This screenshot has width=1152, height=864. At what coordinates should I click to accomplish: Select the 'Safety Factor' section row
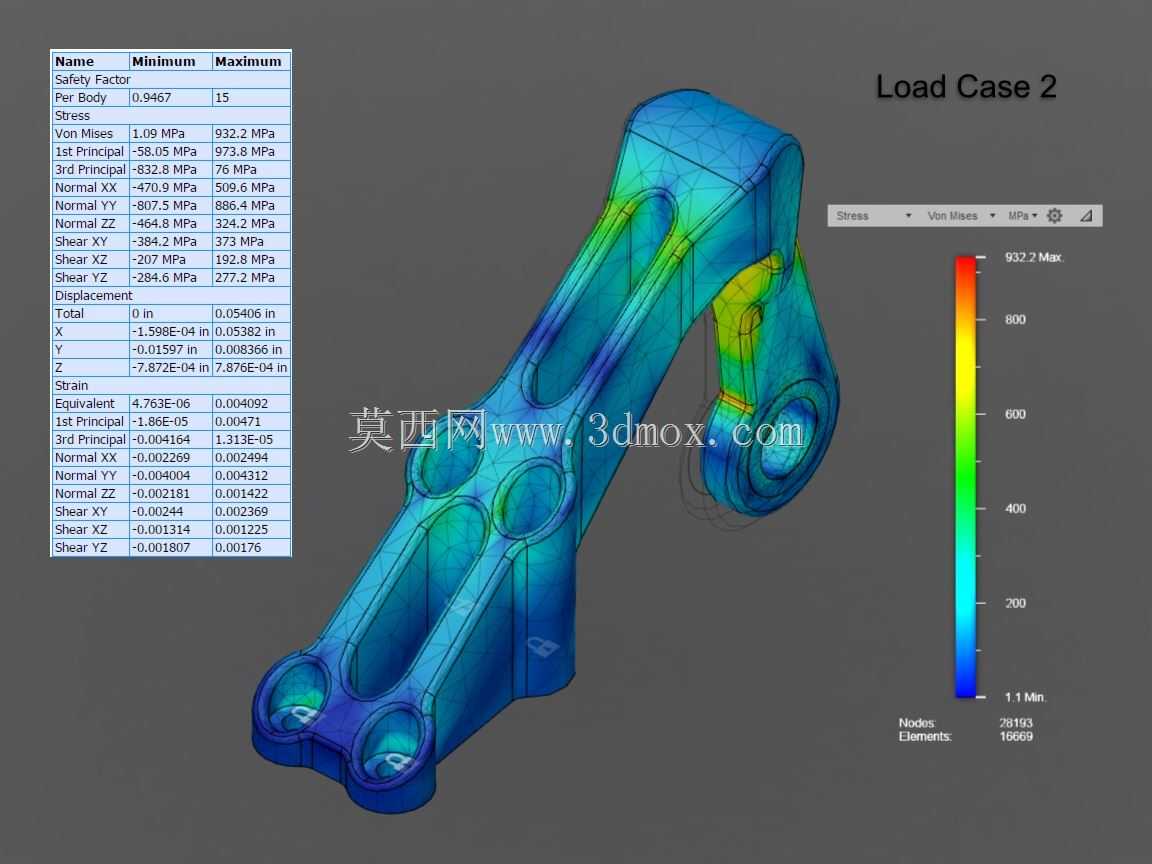(171, 79)
